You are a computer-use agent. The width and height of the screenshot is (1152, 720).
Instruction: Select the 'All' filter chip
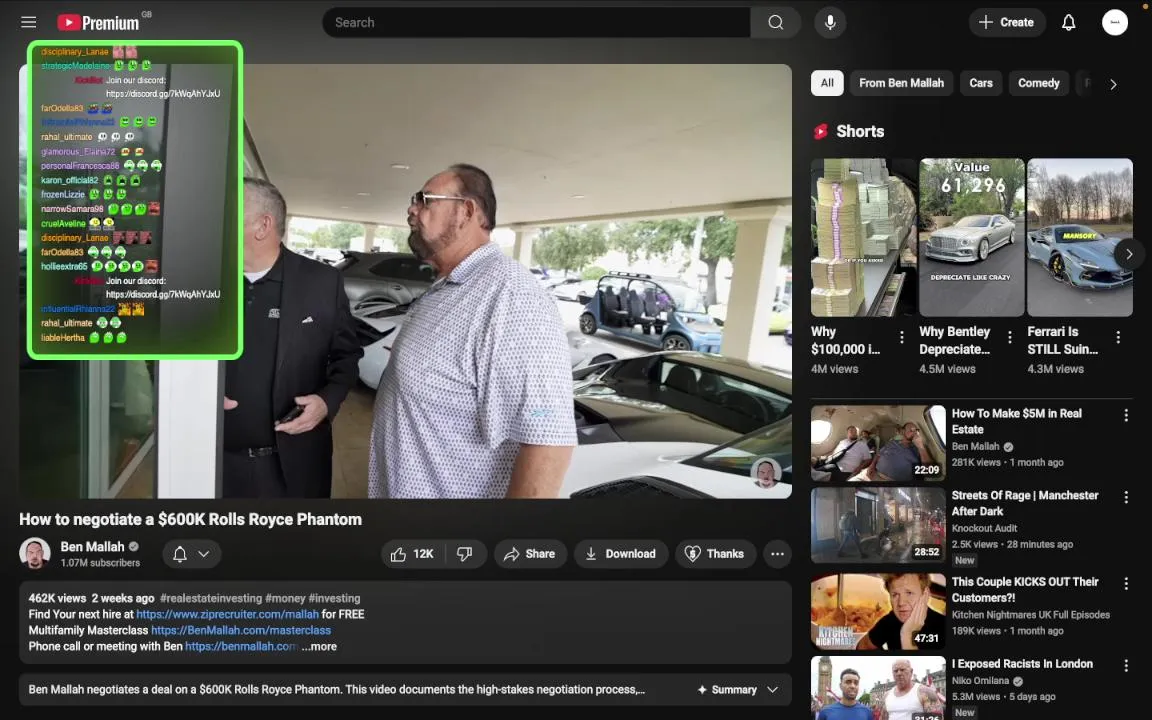[x=827, y=83]
